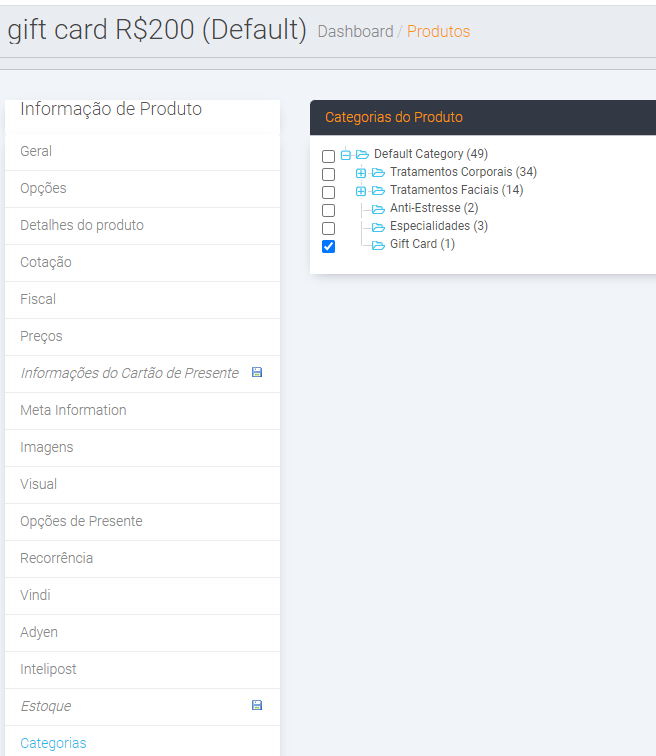Image resolution: width=656 pixels, height=756 pixels.
Task: Open the Geral tab
Action: coord(142,152)
